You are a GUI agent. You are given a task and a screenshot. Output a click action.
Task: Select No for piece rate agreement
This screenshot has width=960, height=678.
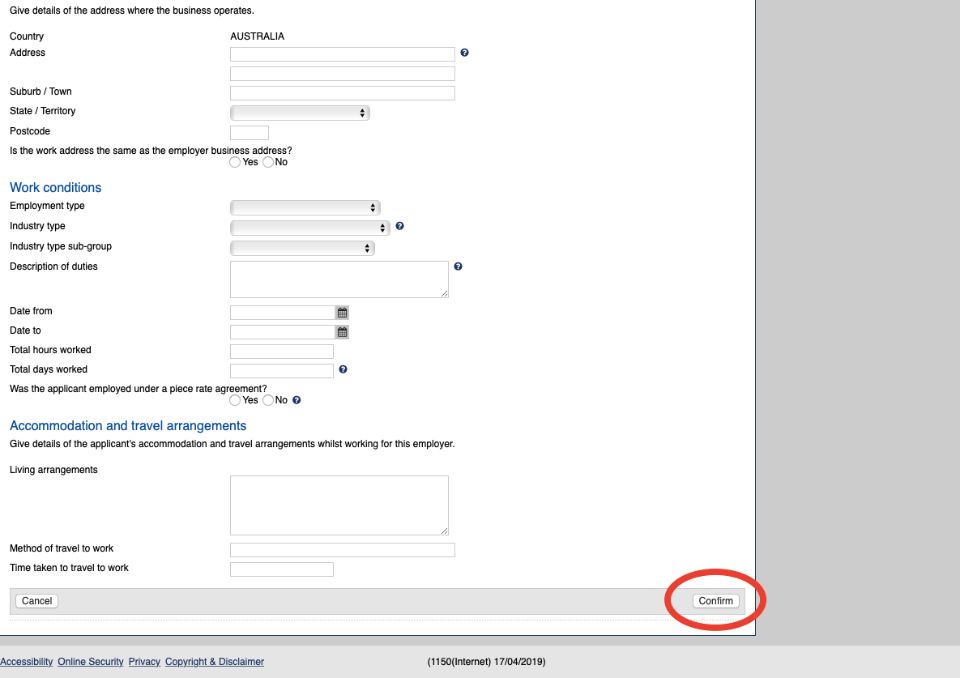(268, 400)
